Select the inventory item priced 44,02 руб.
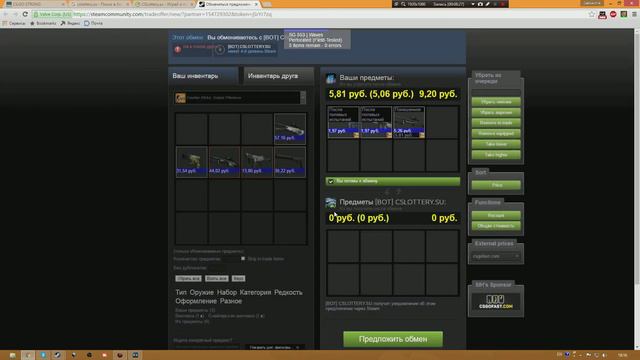The image size is (640, 360). click(224, 162)
